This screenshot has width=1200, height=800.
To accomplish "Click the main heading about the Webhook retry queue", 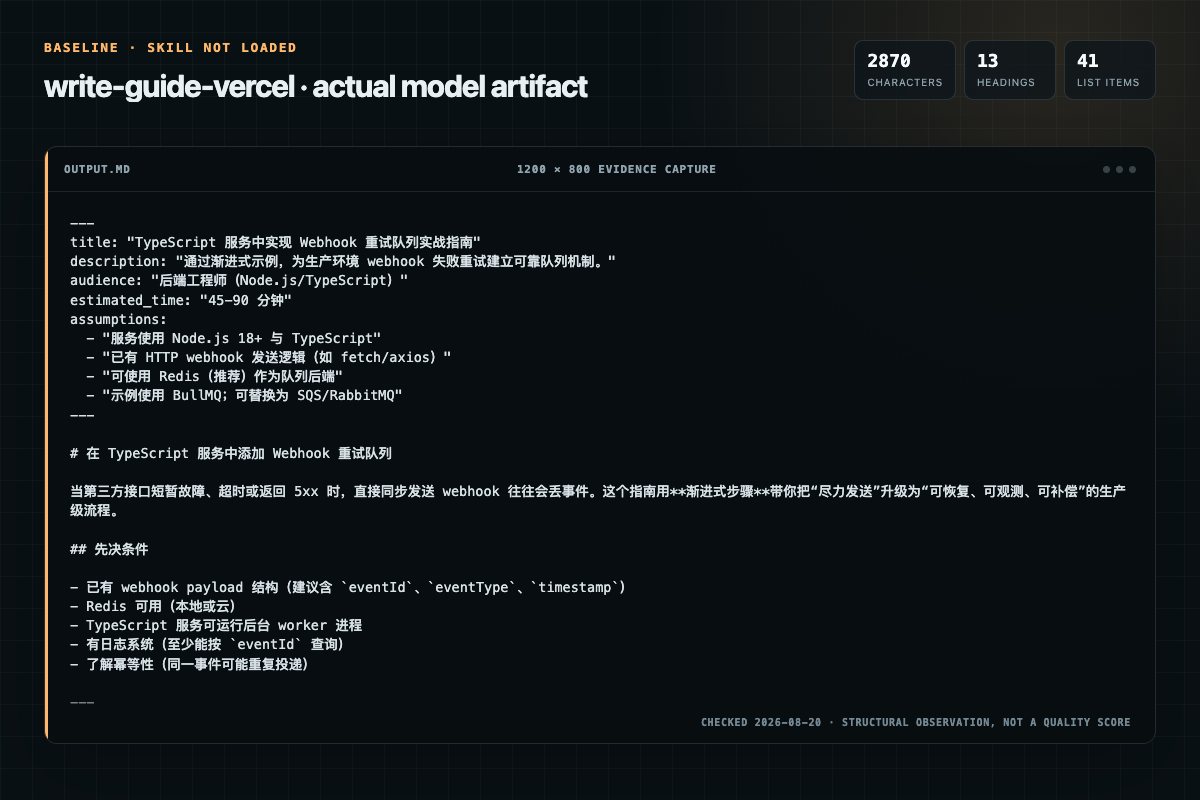I will click(x=231, y=453).
